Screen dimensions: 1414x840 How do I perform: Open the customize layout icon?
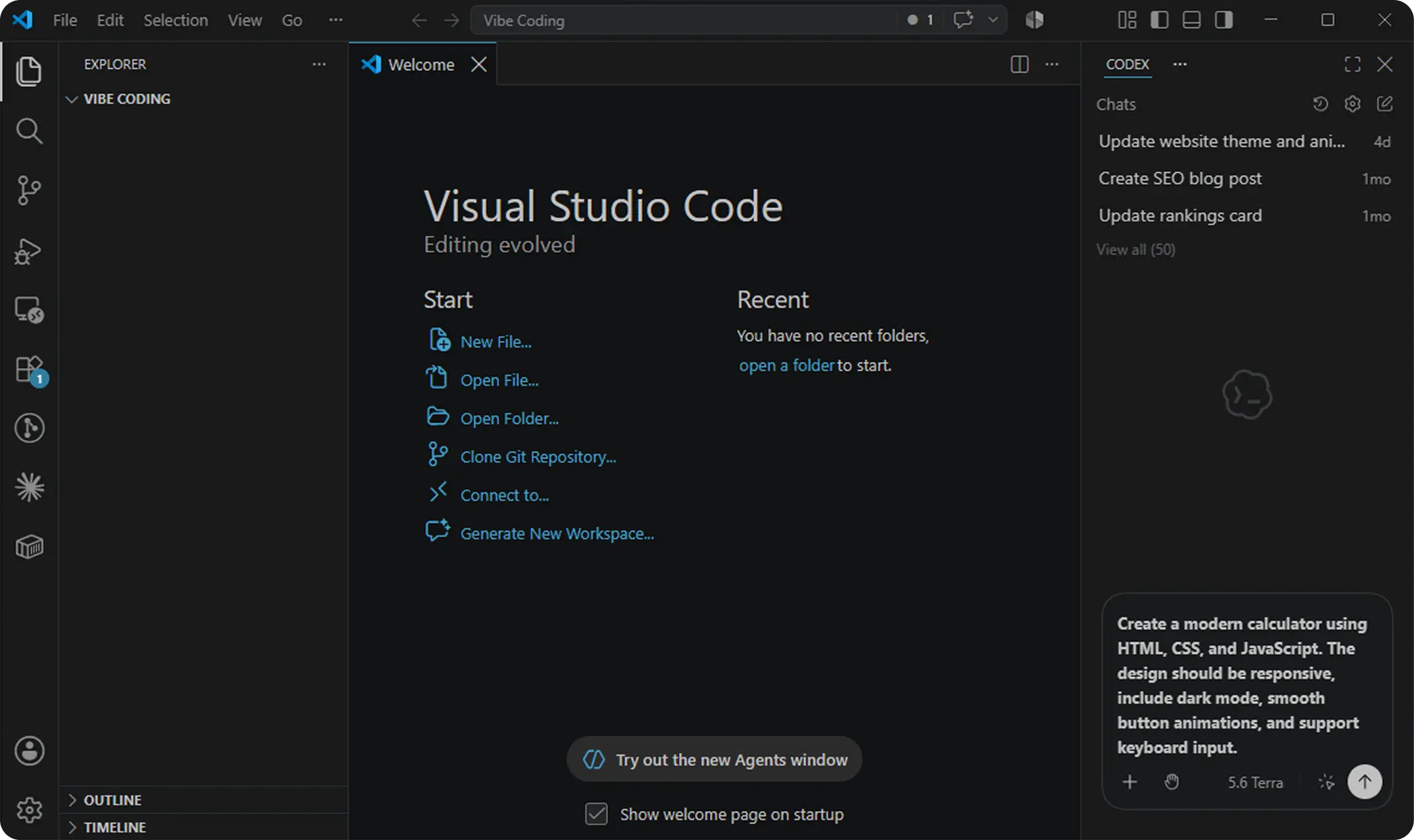click(x=1127, y=20)
